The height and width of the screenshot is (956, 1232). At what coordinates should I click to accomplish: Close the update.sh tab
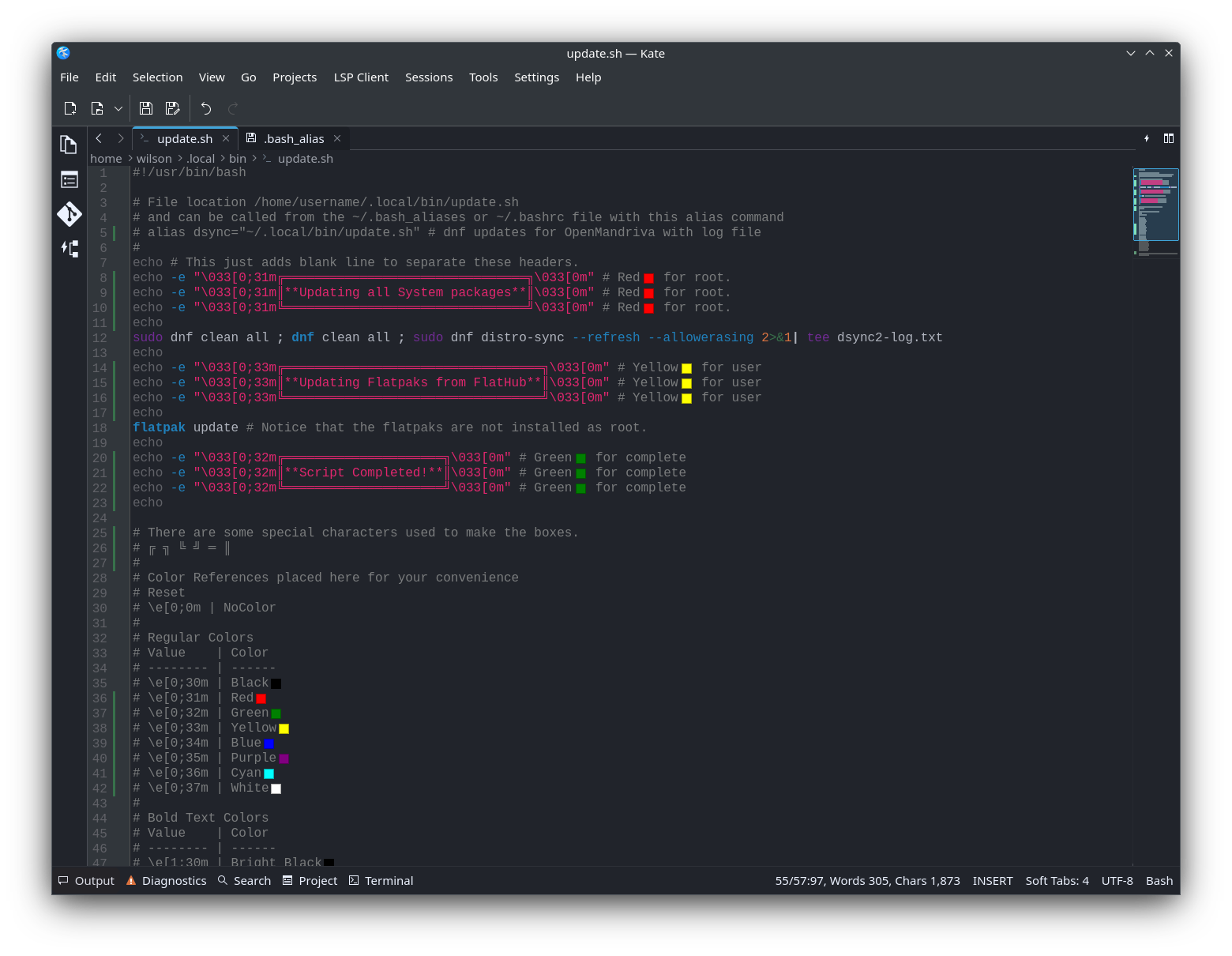pyautogui.click(x=226, y=138)
